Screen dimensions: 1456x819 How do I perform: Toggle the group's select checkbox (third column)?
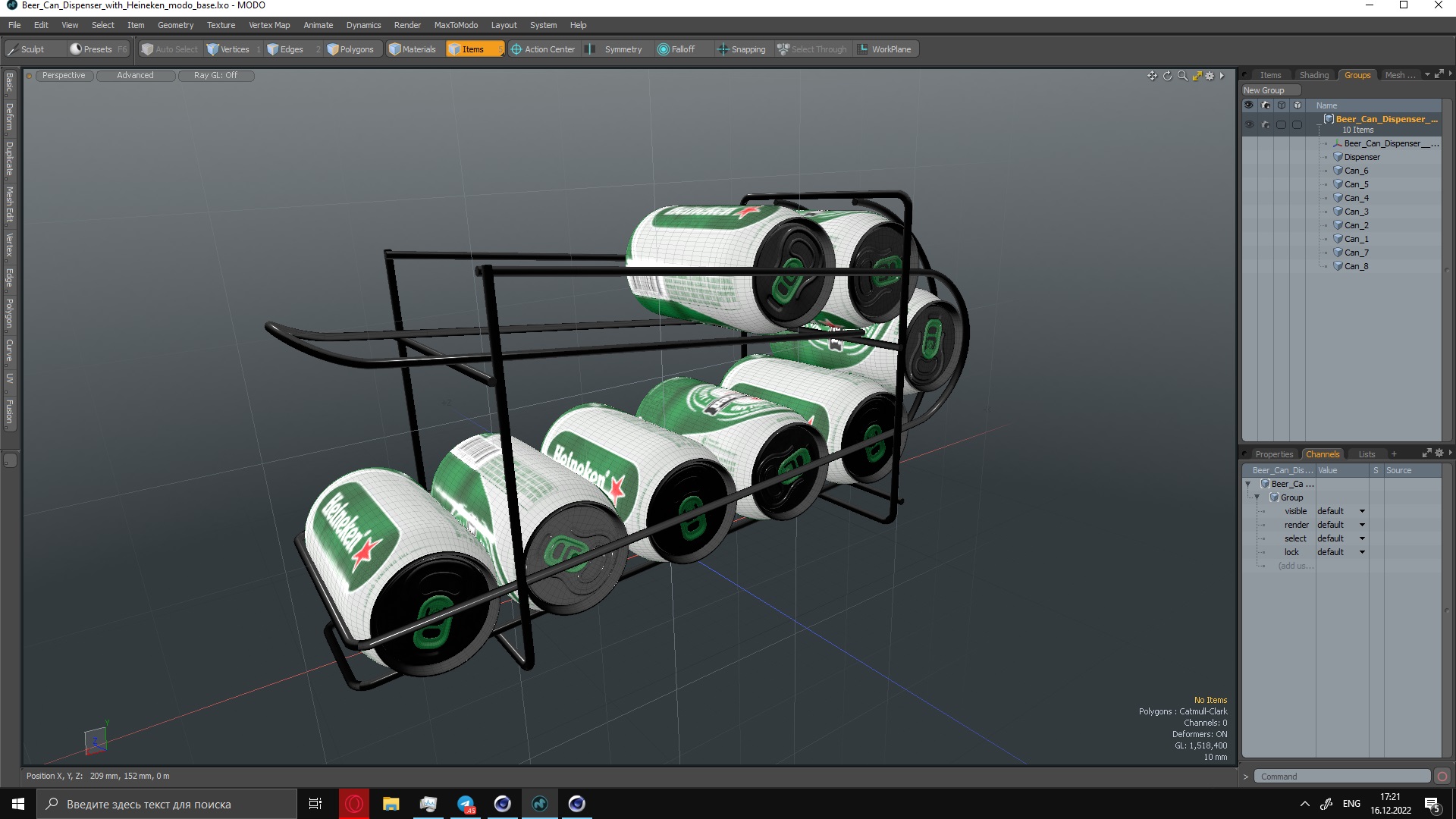click(1282, 124)
